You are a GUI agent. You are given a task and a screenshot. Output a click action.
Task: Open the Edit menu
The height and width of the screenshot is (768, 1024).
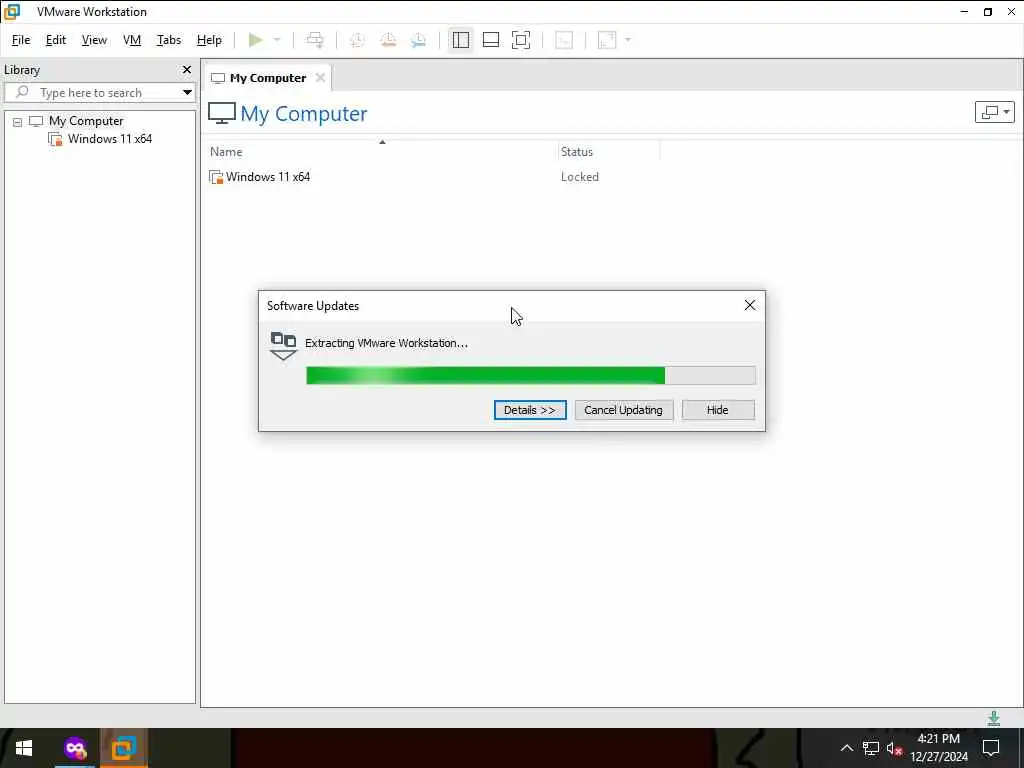[56, 40]
